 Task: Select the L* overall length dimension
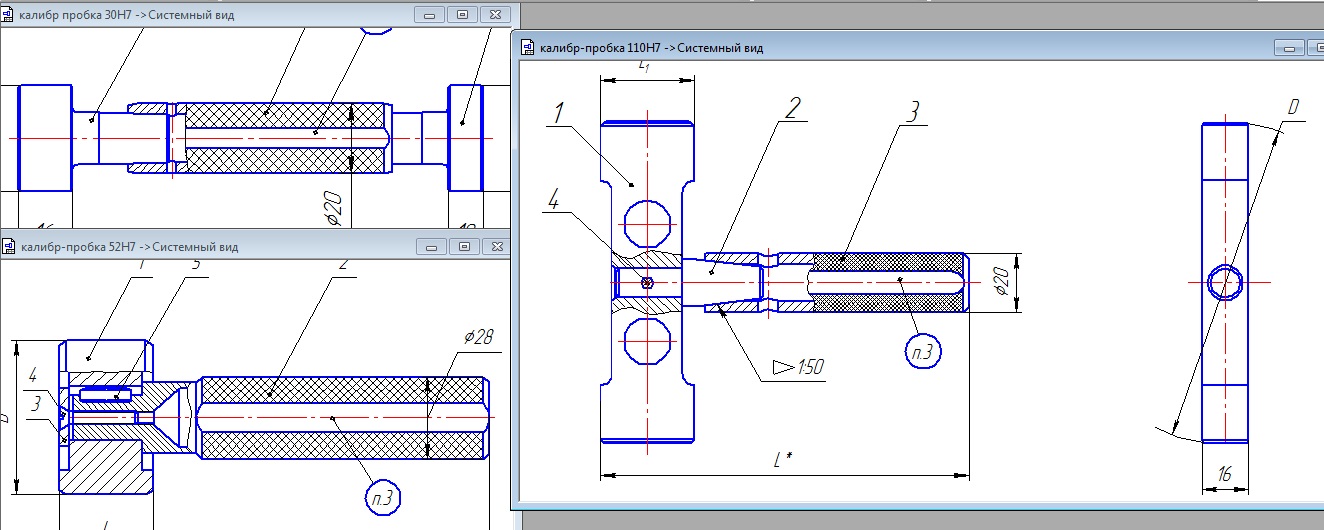point(783,459)
